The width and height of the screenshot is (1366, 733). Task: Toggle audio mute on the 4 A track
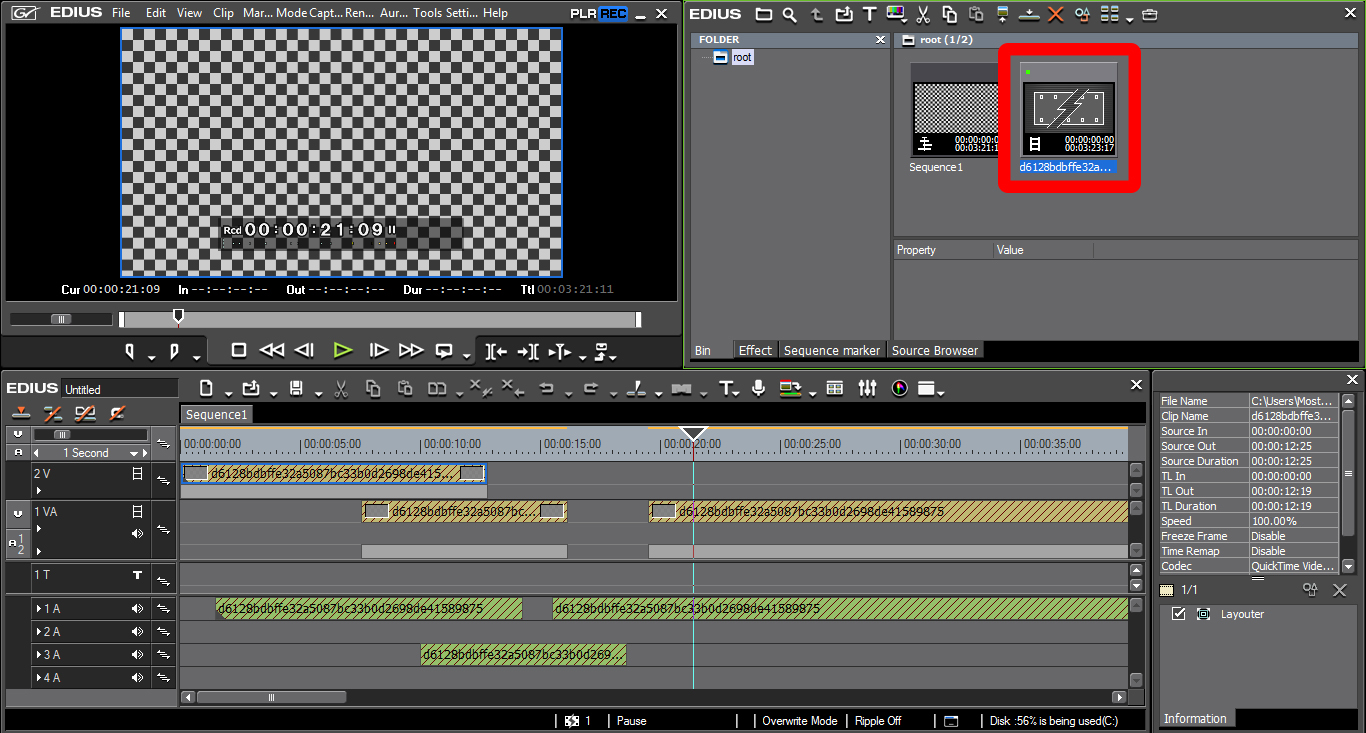(138, 678)
